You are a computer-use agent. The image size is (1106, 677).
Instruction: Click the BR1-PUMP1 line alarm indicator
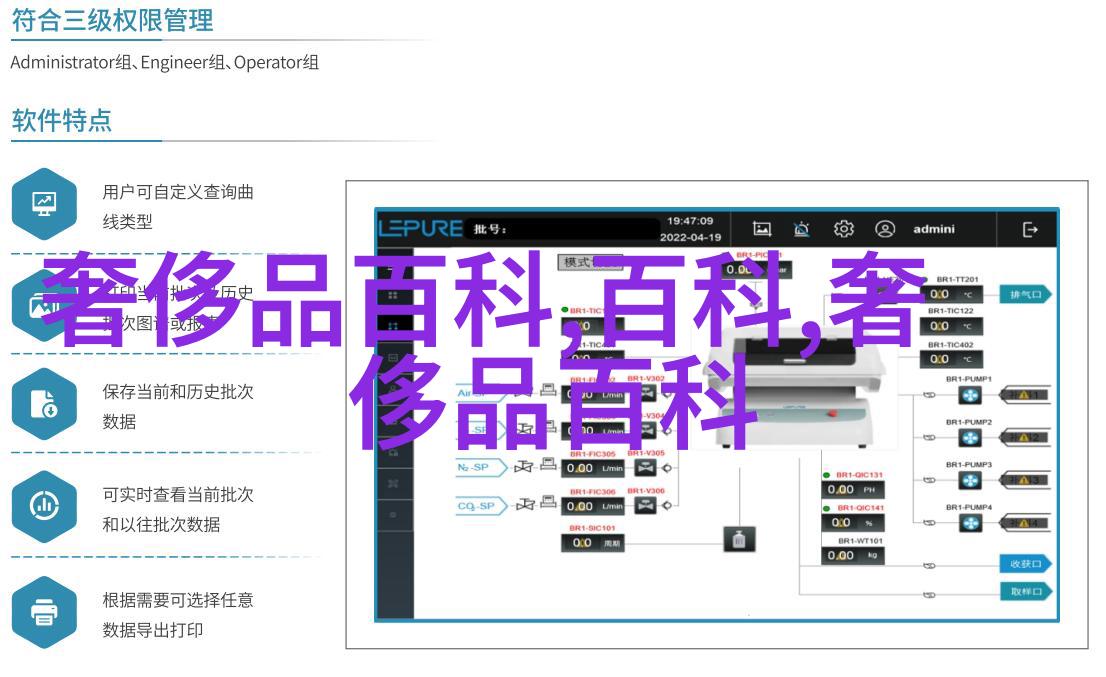[x=1025, y=396]
